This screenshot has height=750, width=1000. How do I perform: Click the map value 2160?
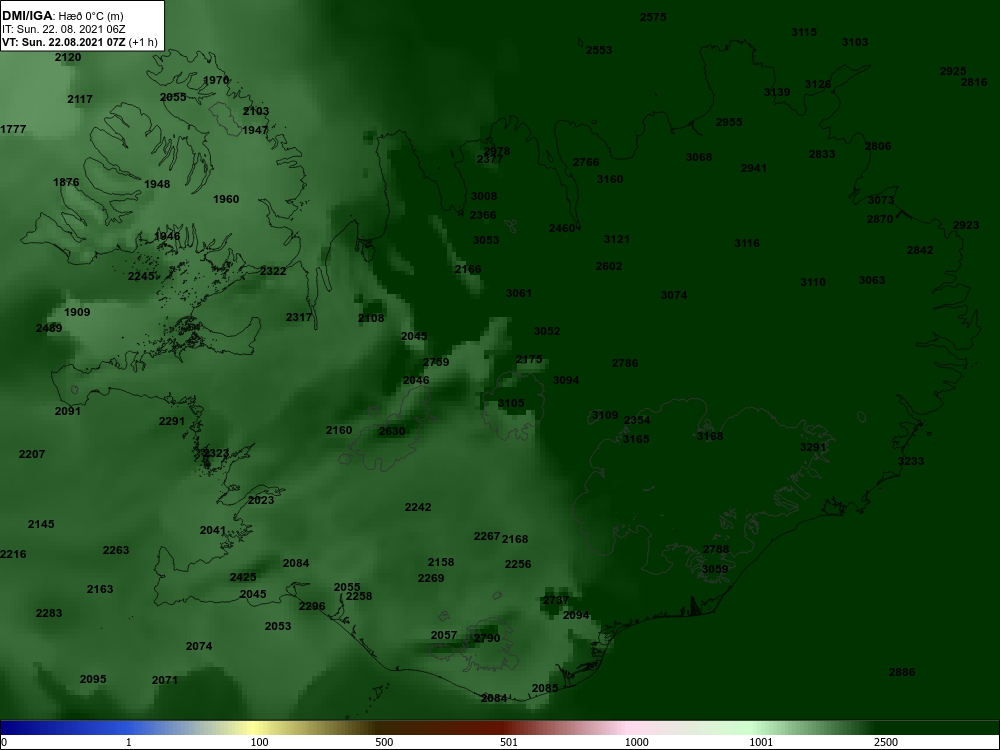click(x=339, y=430)
